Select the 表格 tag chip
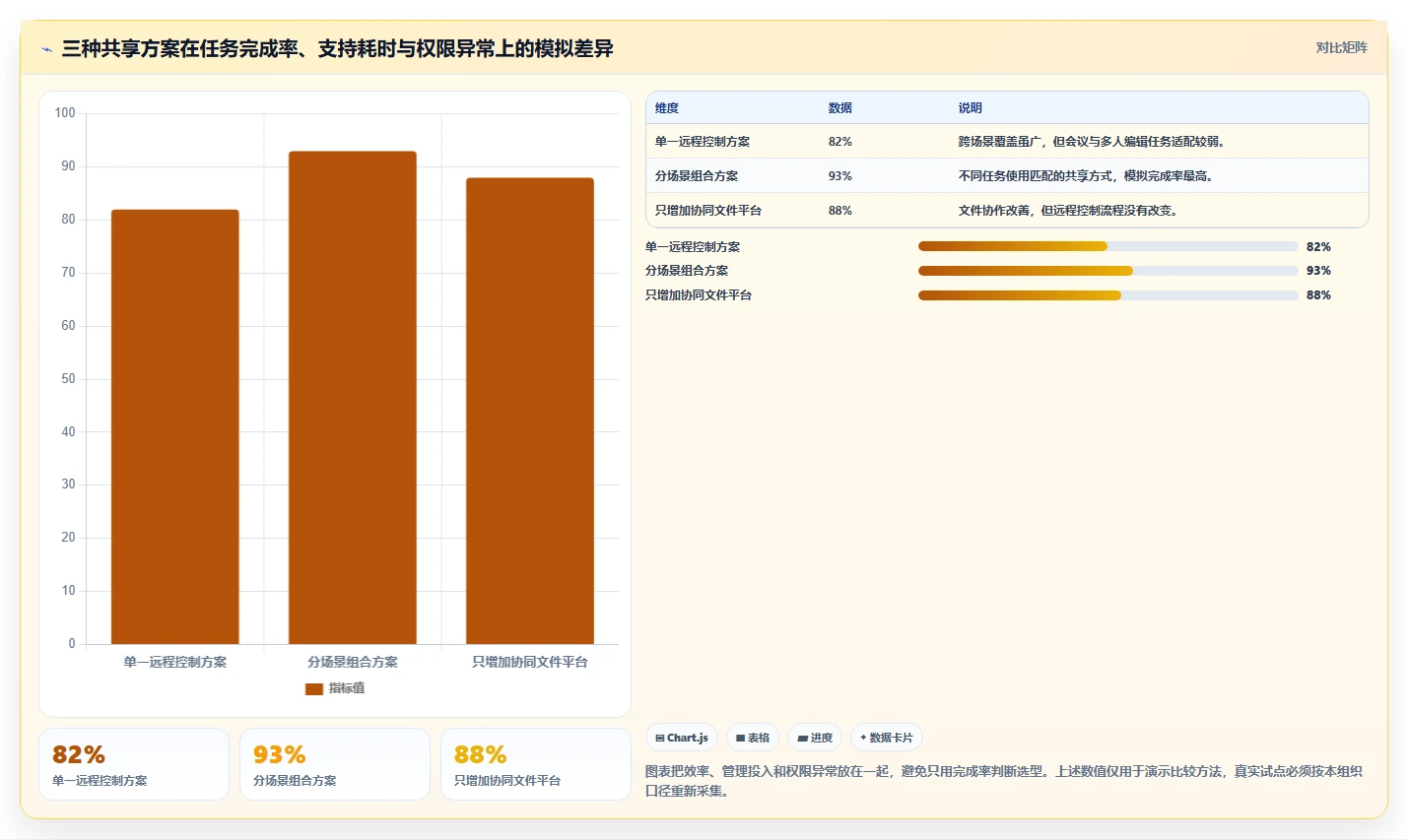1408x840 pixels. click(x=753, y=738)
